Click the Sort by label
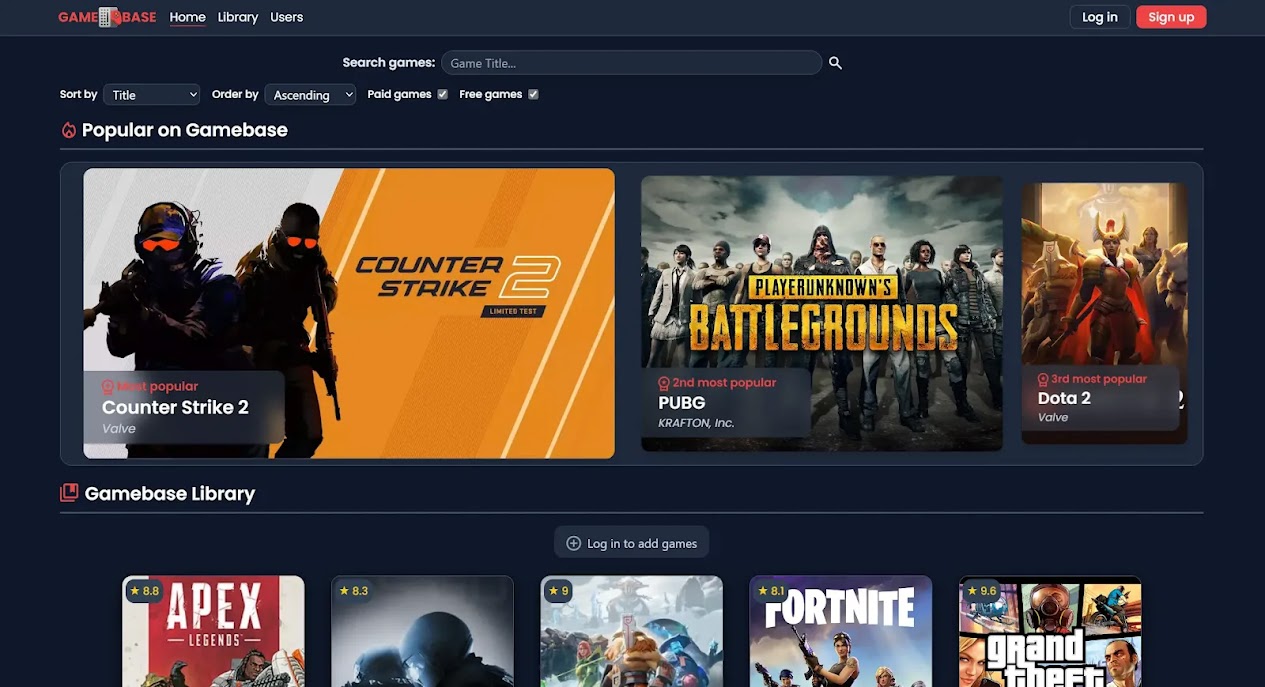The image size is (1265, 687). [78, 94]
